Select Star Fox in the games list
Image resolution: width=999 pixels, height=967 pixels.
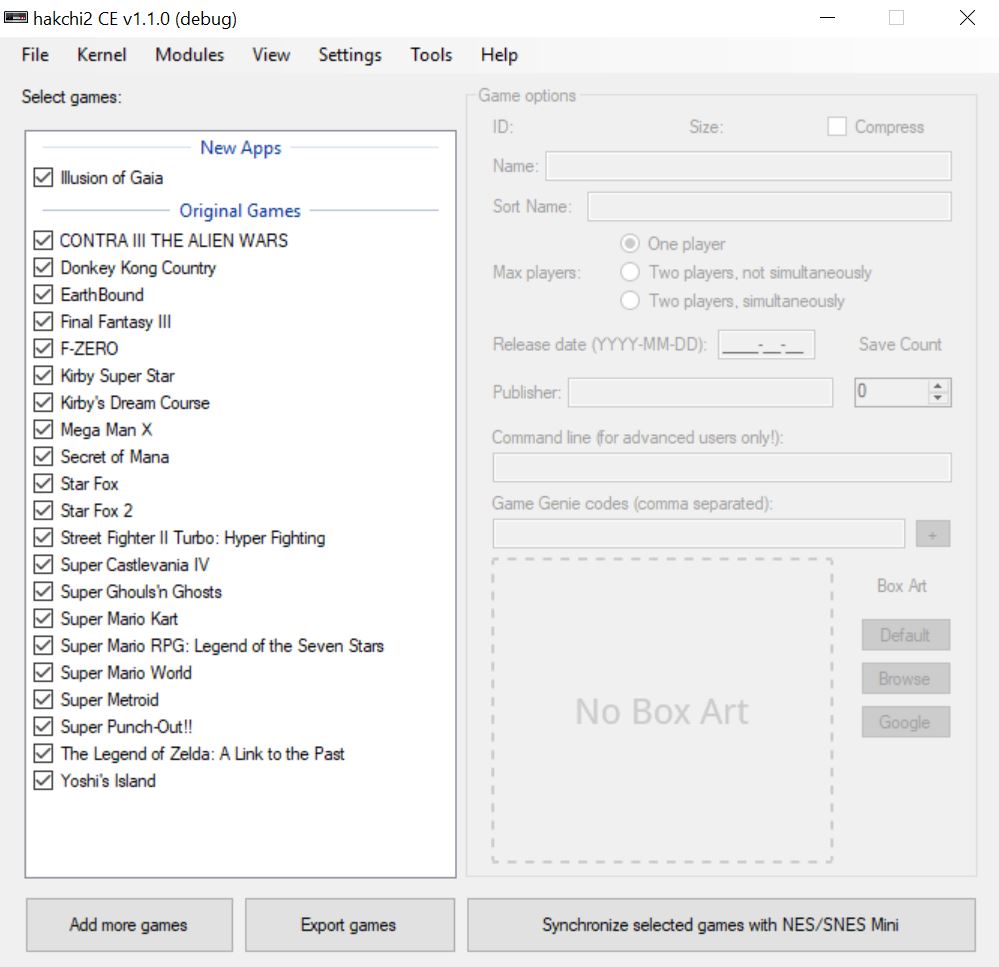[x=89, y=484]
